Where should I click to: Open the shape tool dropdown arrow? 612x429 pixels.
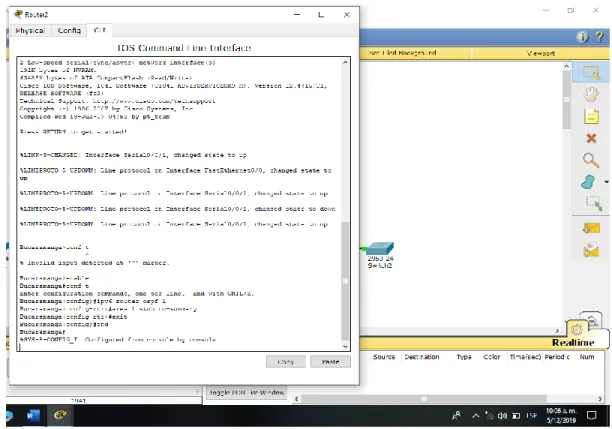pos(606,182)
